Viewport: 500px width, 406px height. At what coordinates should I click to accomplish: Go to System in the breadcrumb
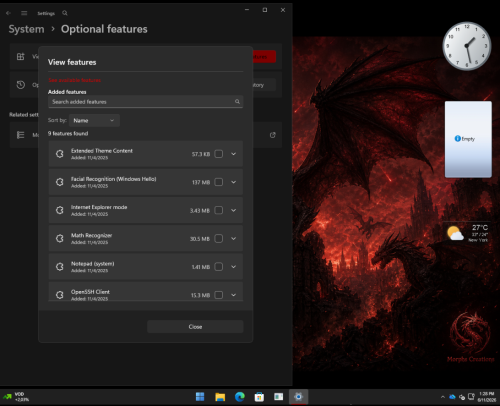pos(26,29)
